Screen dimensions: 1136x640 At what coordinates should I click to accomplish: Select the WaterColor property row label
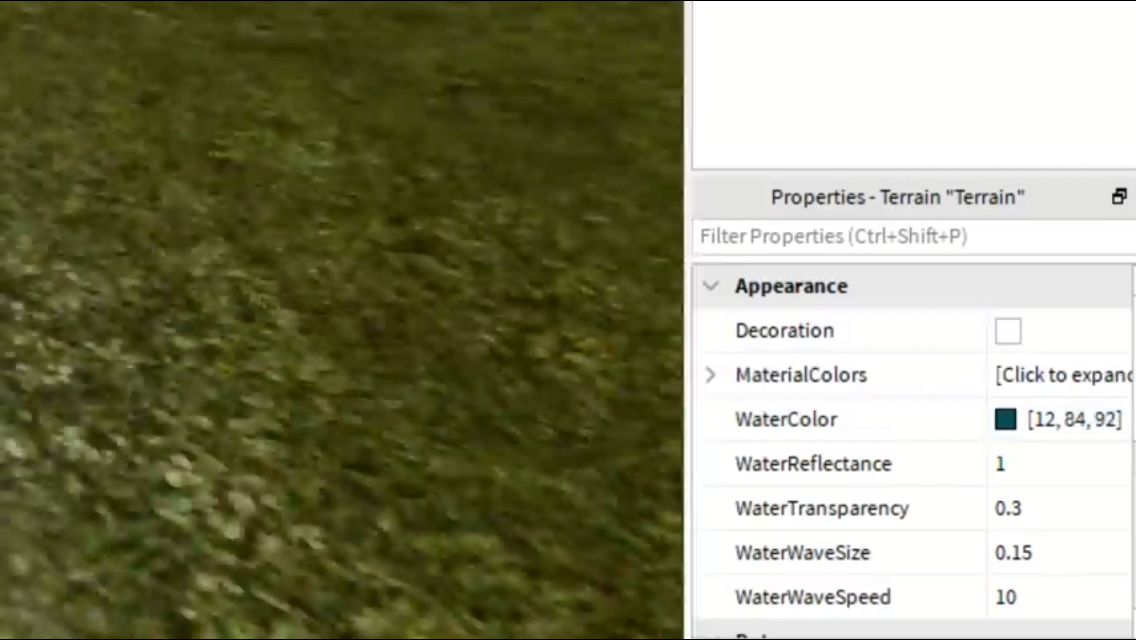click(x=786, y=419)
